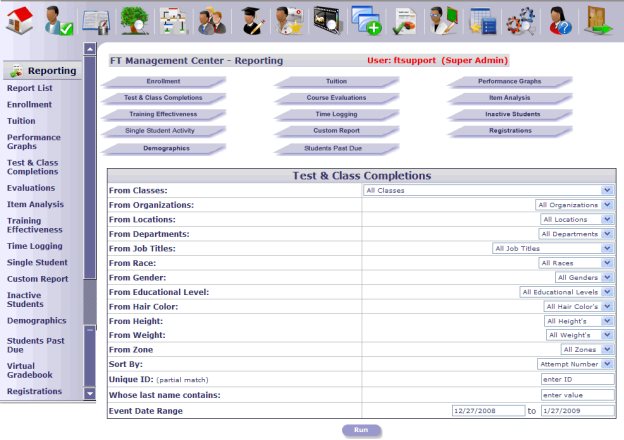Image resolution: width=624 pixels, height=440 pixels.
Task: Open the user with green checkmark icon
Action: pos(58,21)
